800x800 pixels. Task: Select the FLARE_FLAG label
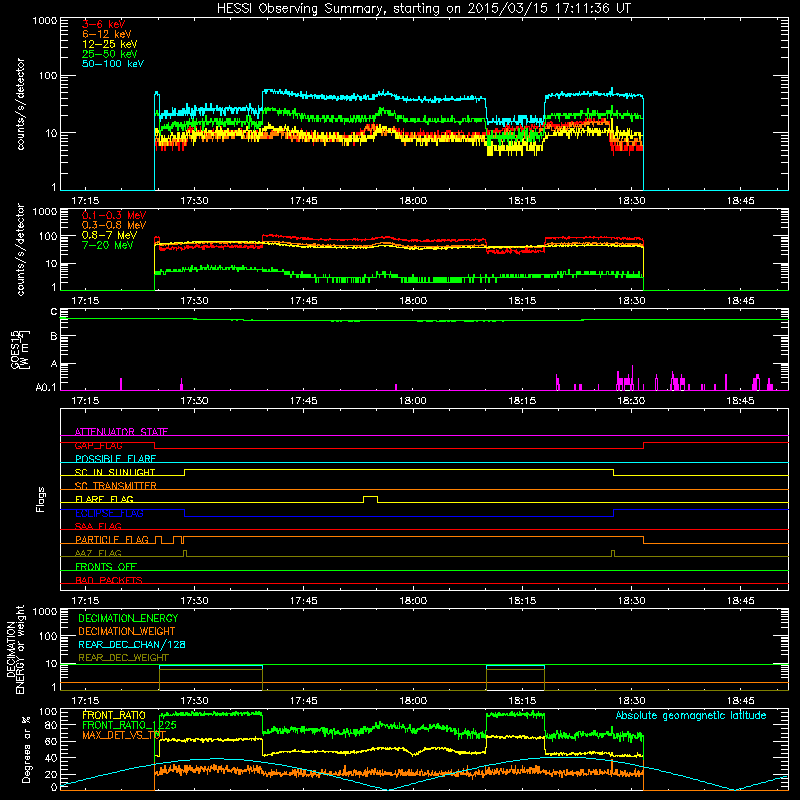coord(104,499)
